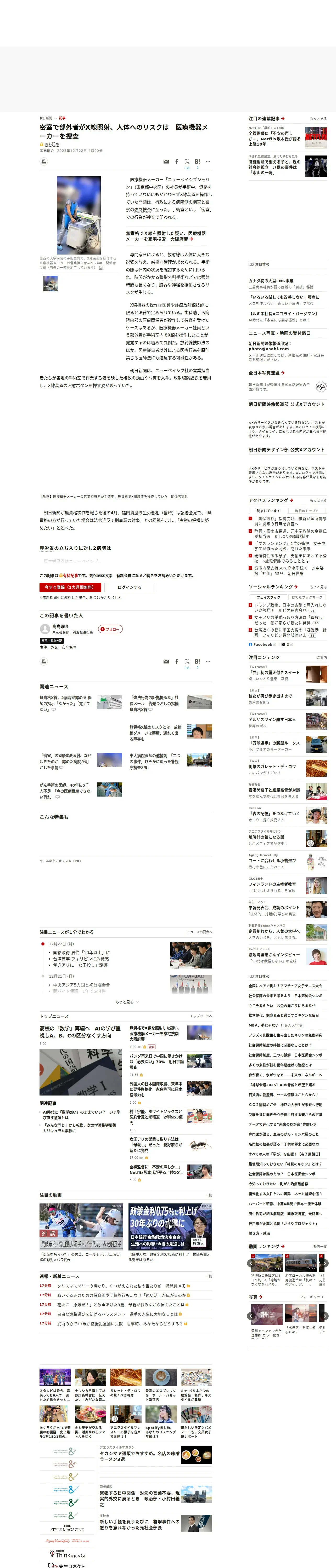Open bottom ellipsis share menu

[208, 662]
